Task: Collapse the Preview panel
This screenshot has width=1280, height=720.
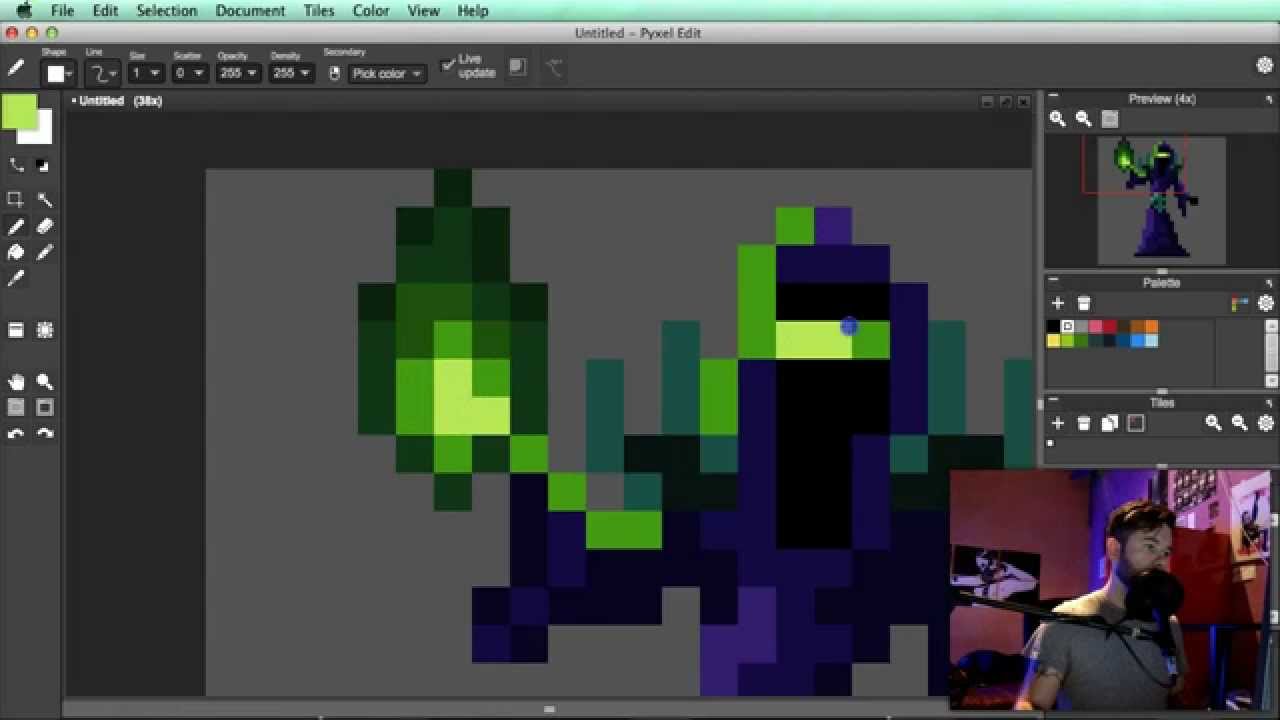Action: click(1053, 97)
